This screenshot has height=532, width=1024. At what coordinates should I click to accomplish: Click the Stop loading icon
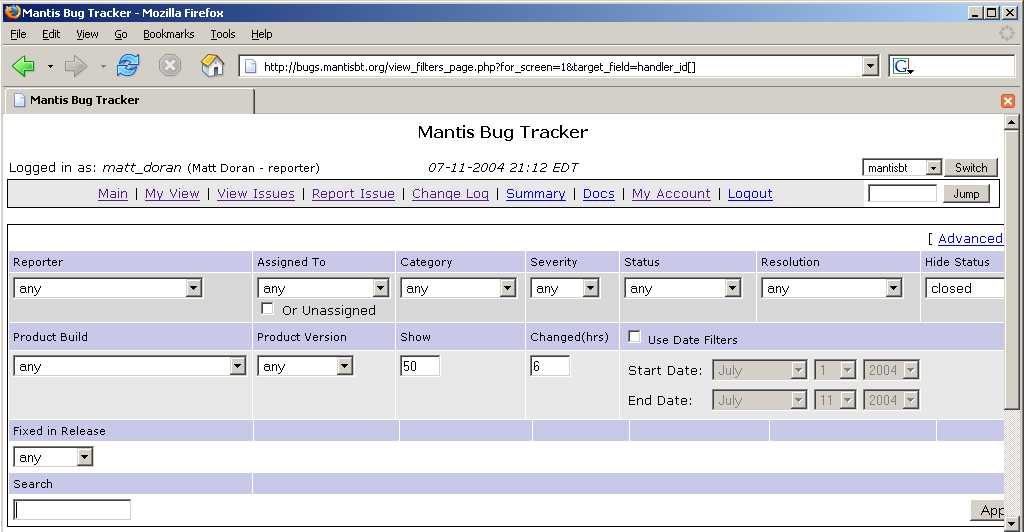(x=170, y=66)
